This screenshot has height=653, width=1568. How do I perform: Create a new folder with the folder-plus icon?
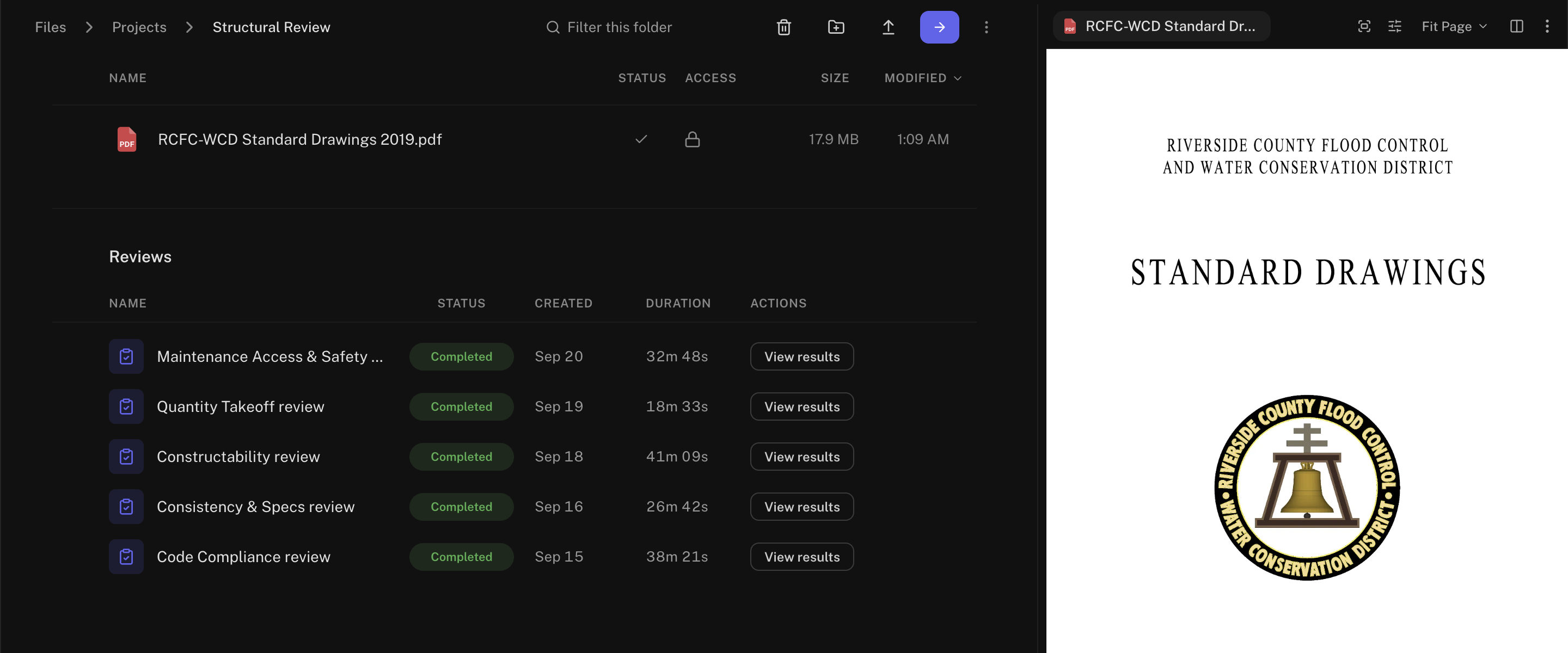point(836,27)
